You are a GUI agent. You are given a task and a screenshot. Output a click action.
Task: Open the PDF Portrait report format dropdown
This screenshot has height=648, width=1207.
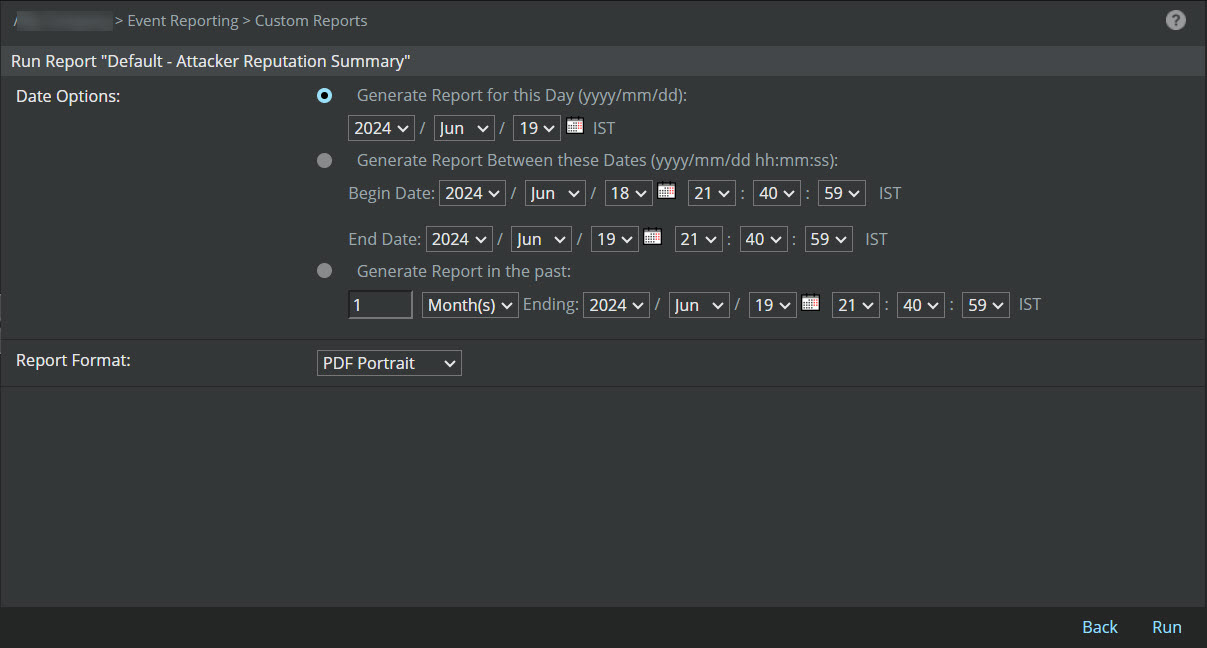coord(389,363)
